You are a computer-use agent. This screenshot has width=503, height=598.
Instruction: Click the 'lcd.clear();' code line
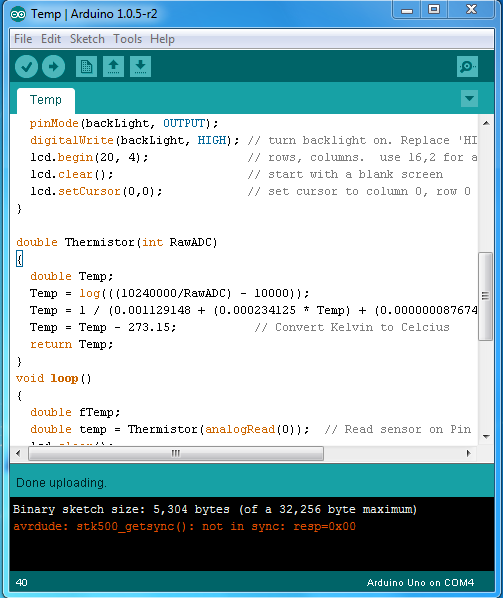pos(72,175)
